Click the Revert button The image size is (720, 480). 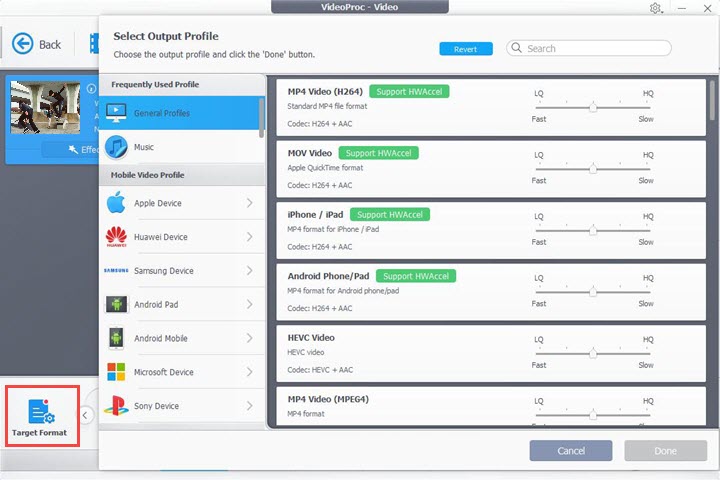466,49
